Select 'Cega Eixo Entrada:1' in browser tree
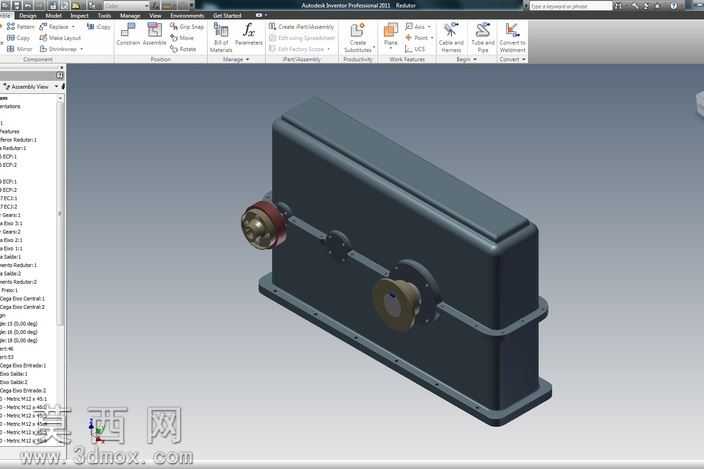 point(23,365)
